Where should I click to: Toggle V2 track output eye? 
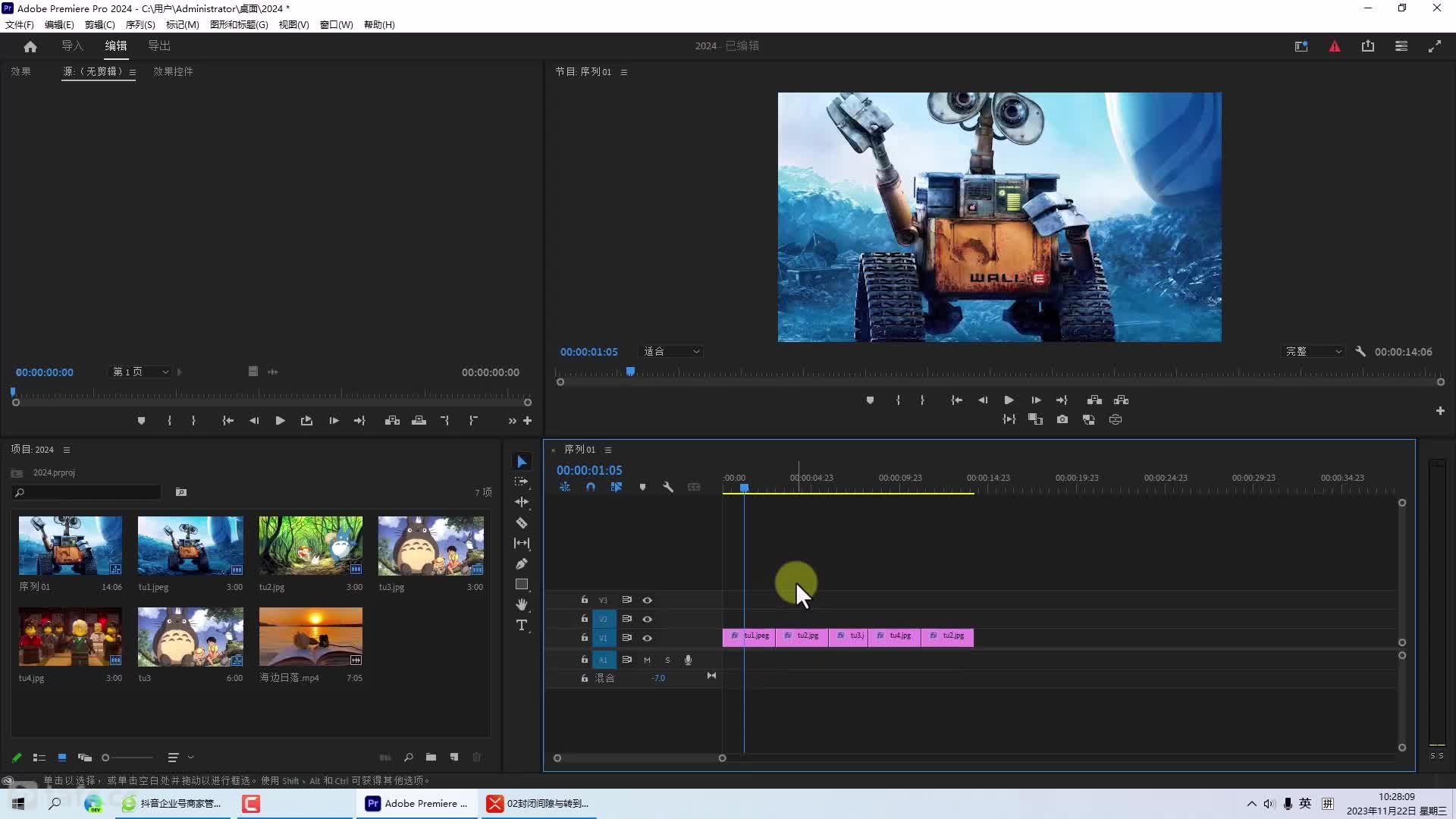(x=648, y=619)
